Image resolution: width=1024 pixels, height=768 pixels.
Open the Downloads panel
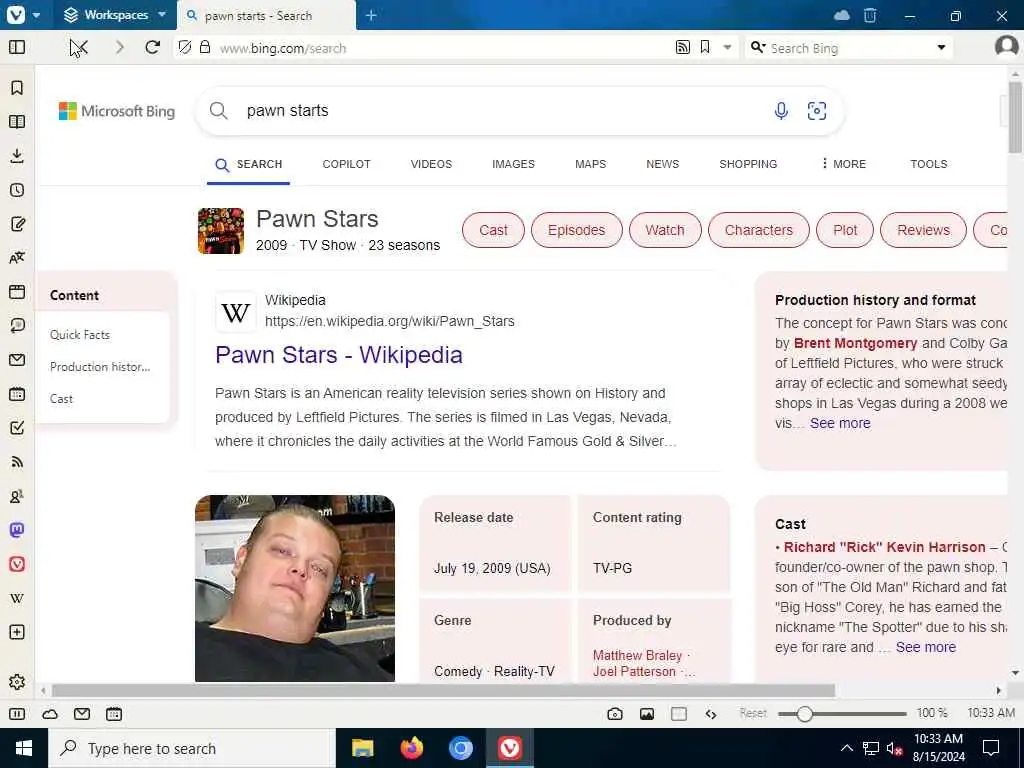coord(17,155)
